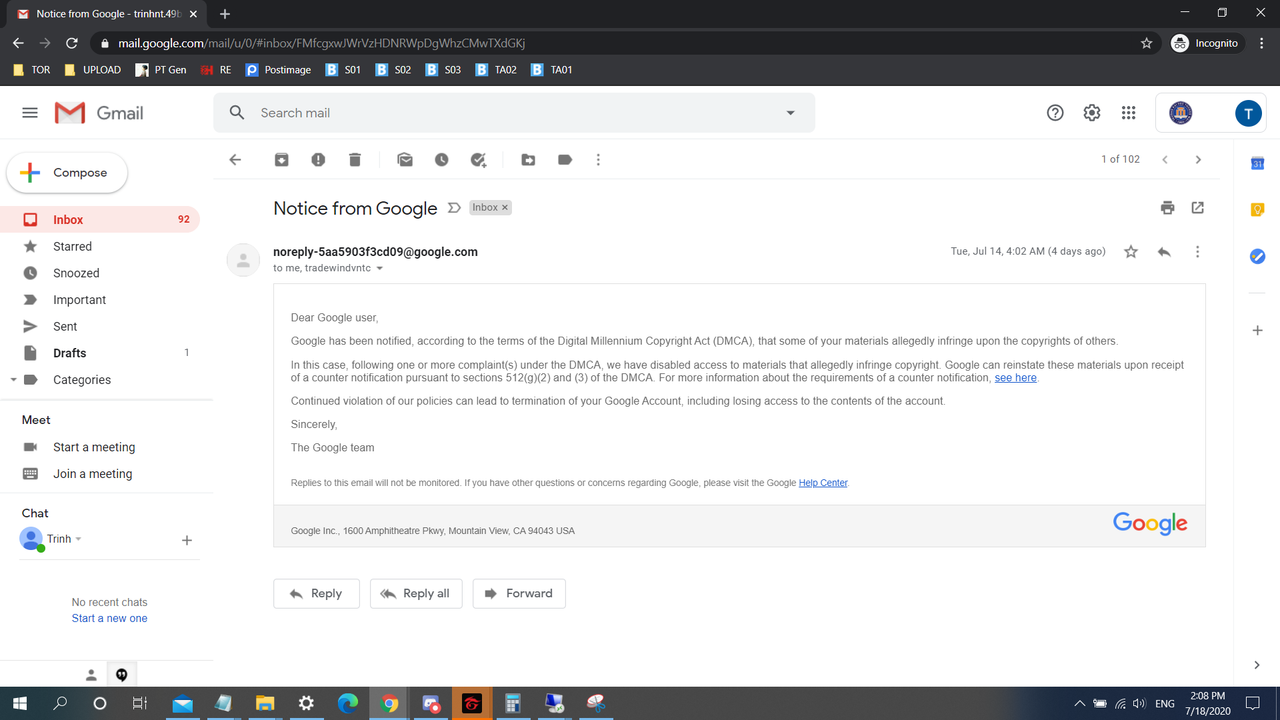The height and width of the screenshot is (720, 1280).
Task: Open email in a new window
Action: (x=1198, y=208)
